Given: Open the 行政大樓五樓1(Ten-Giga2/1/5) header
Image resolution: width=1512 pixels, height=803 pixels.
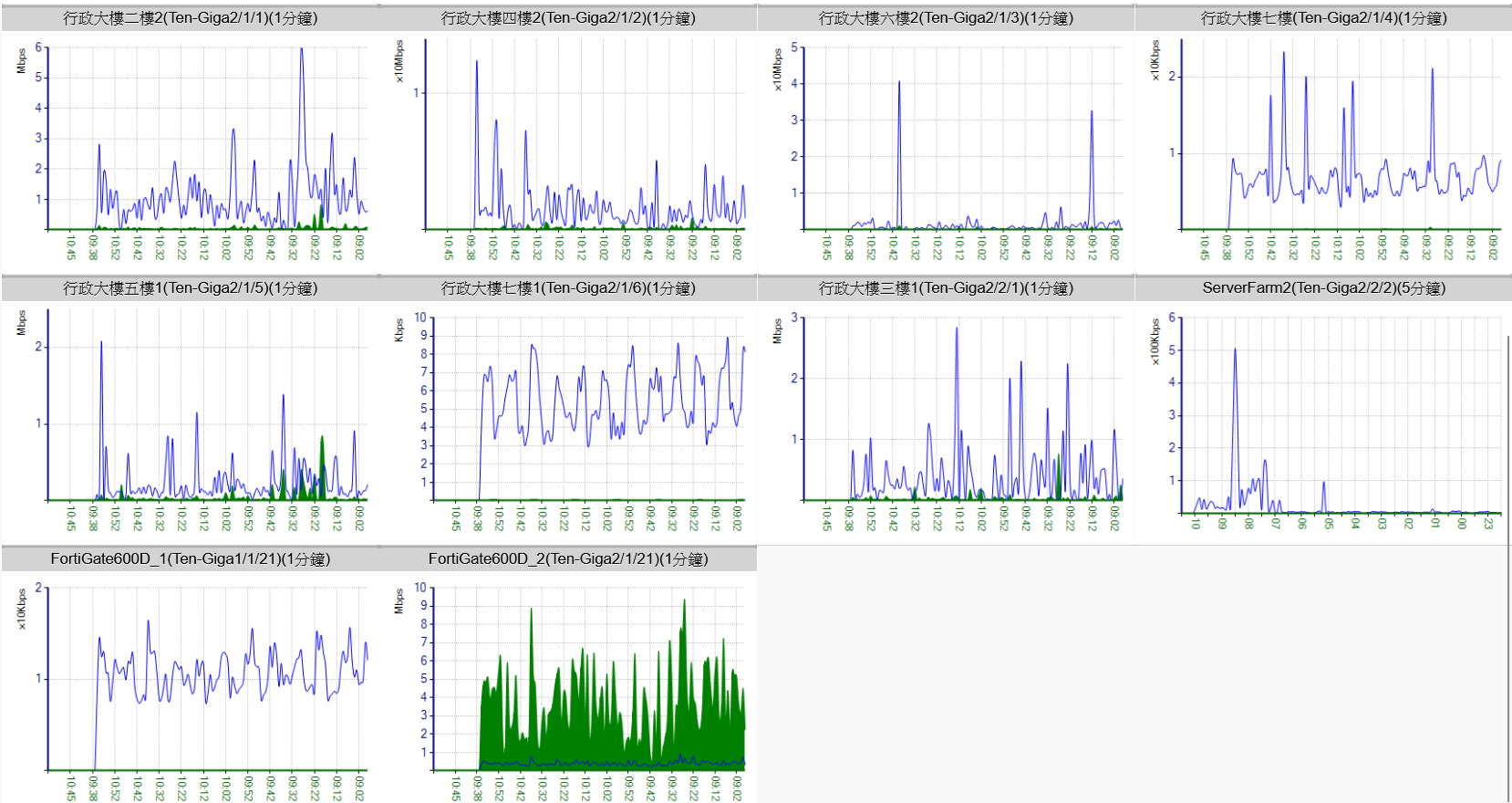Looking at the screenshot, I should click(190, 288).
